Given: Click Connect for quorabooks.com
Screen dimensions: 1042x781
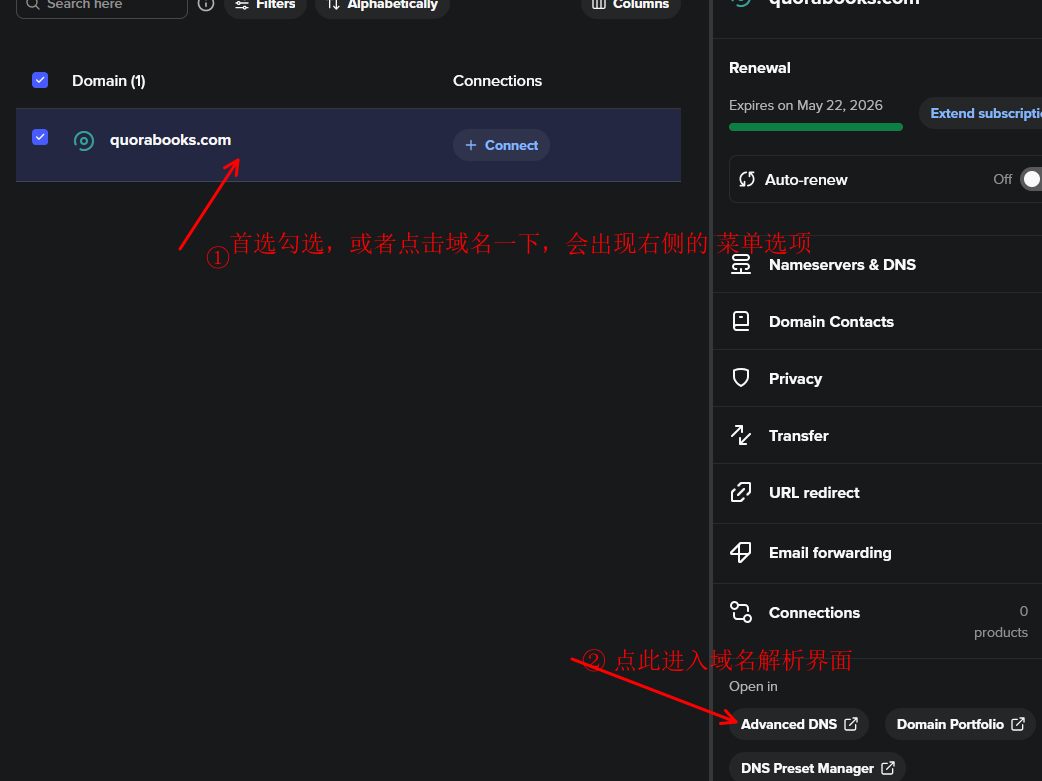Looking at the screenshot, I should [501, 145].
